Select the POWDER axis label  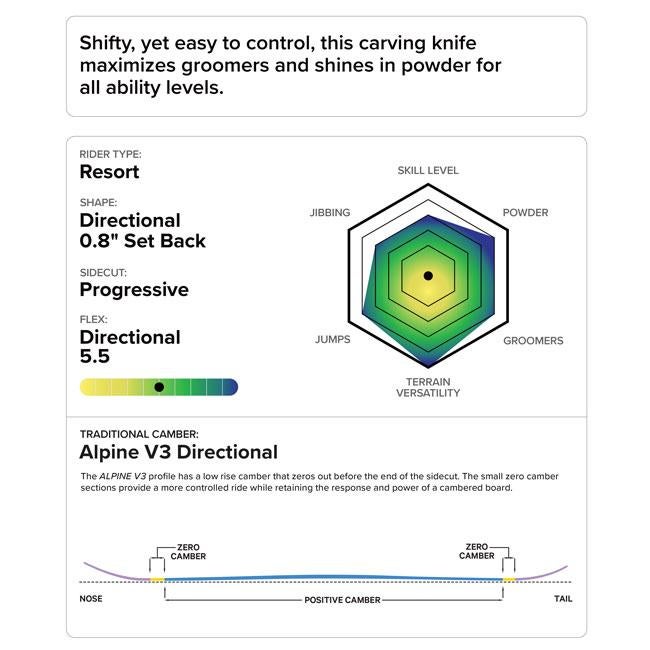(525, 213)
